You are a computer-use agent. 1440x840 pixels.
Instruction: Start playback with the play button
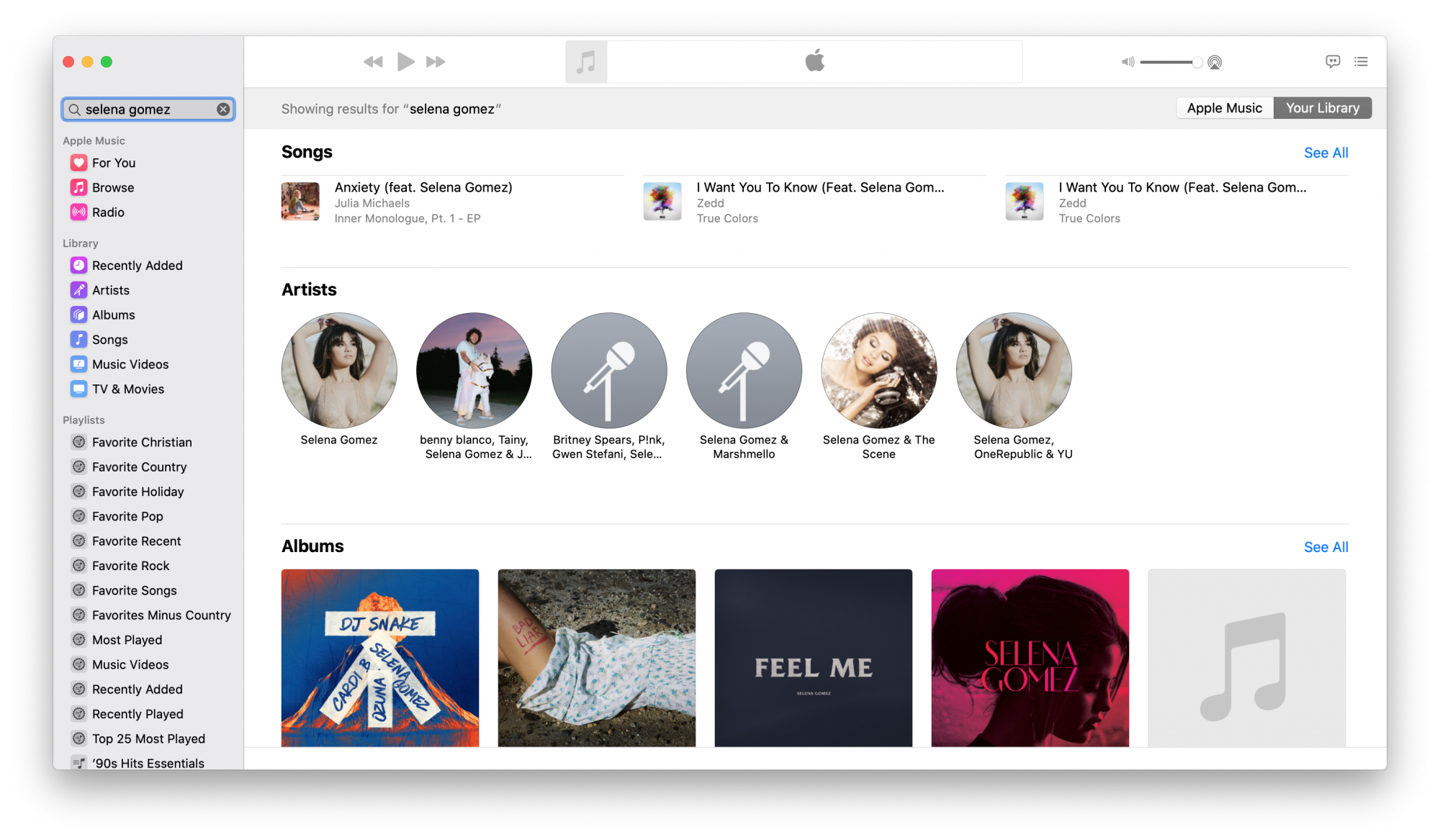click(405, 62)
